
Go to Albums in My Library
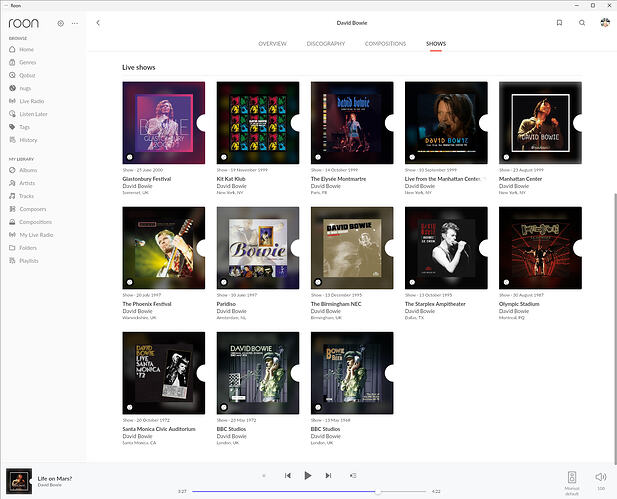pos(28,170)
